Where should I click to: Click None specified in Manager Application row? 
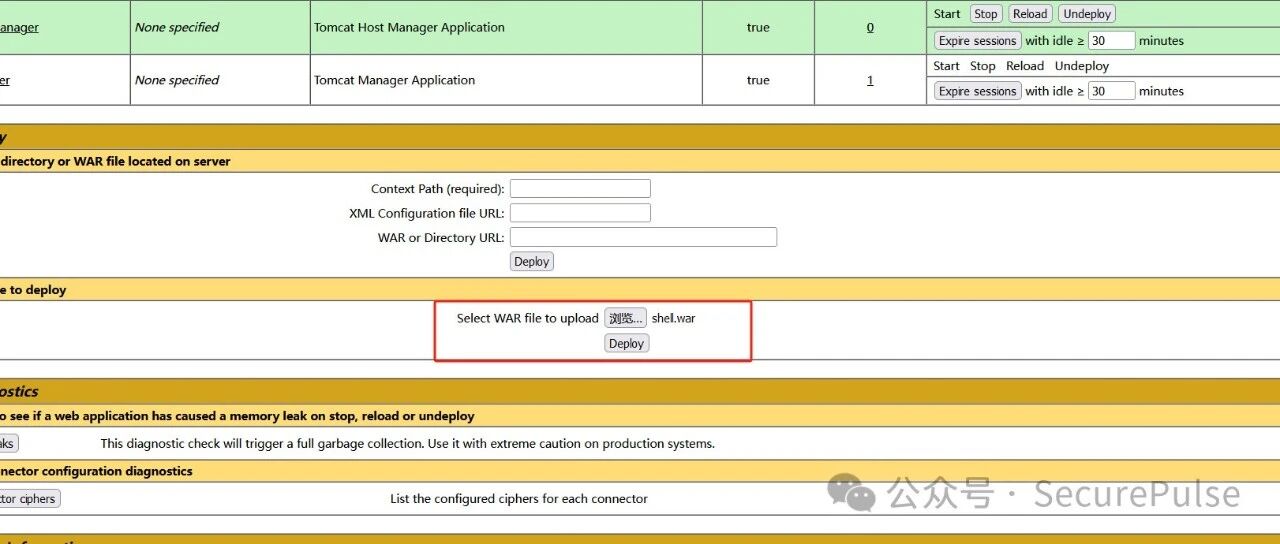tap(177, 80)
